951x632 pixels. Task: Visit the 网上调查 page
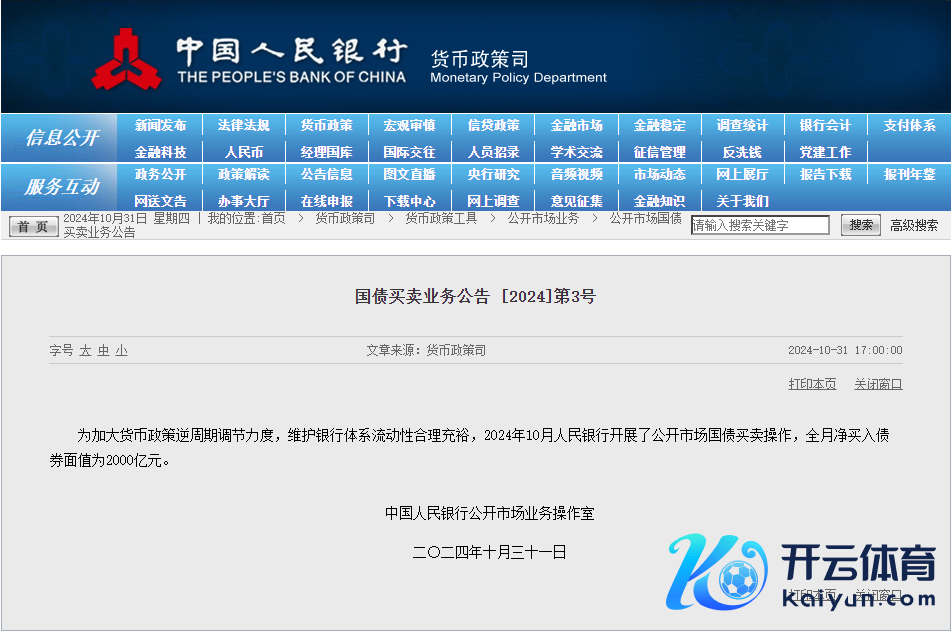click(493, 201)
